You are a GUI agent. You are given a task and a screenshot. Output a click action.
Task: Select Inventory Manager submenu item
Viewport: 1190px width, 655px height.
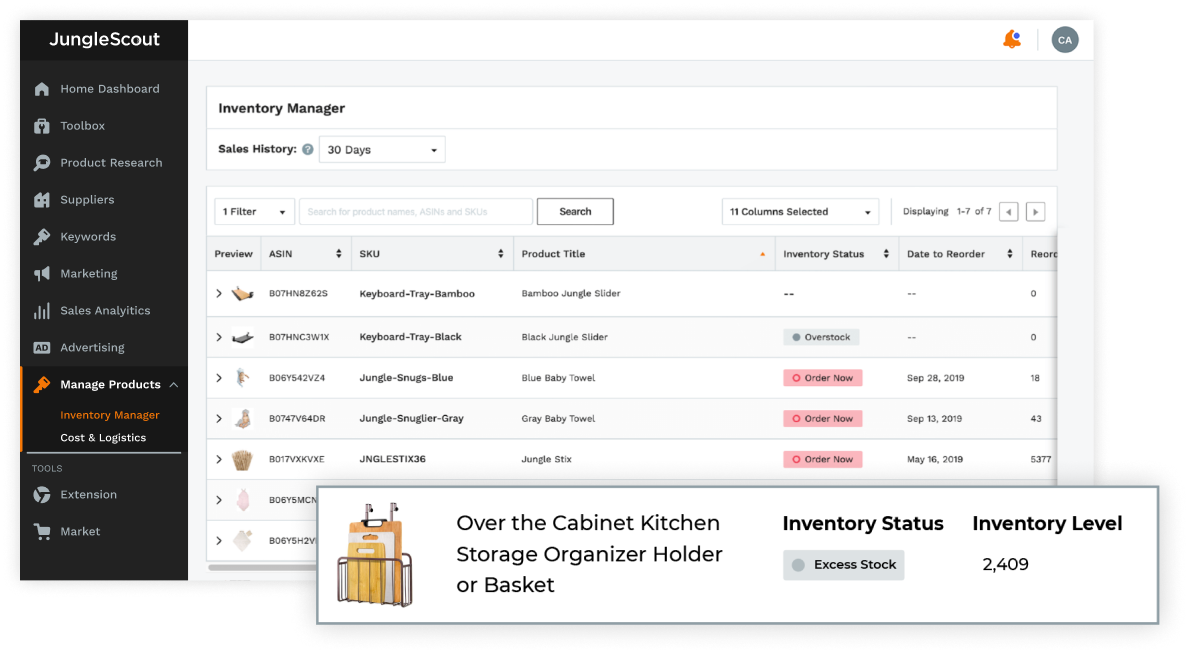(x=110, y=415)
